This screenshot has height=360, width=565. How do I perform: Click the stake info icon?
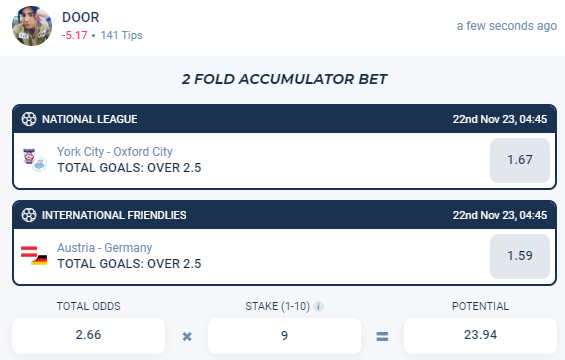[x=318, y=306]
